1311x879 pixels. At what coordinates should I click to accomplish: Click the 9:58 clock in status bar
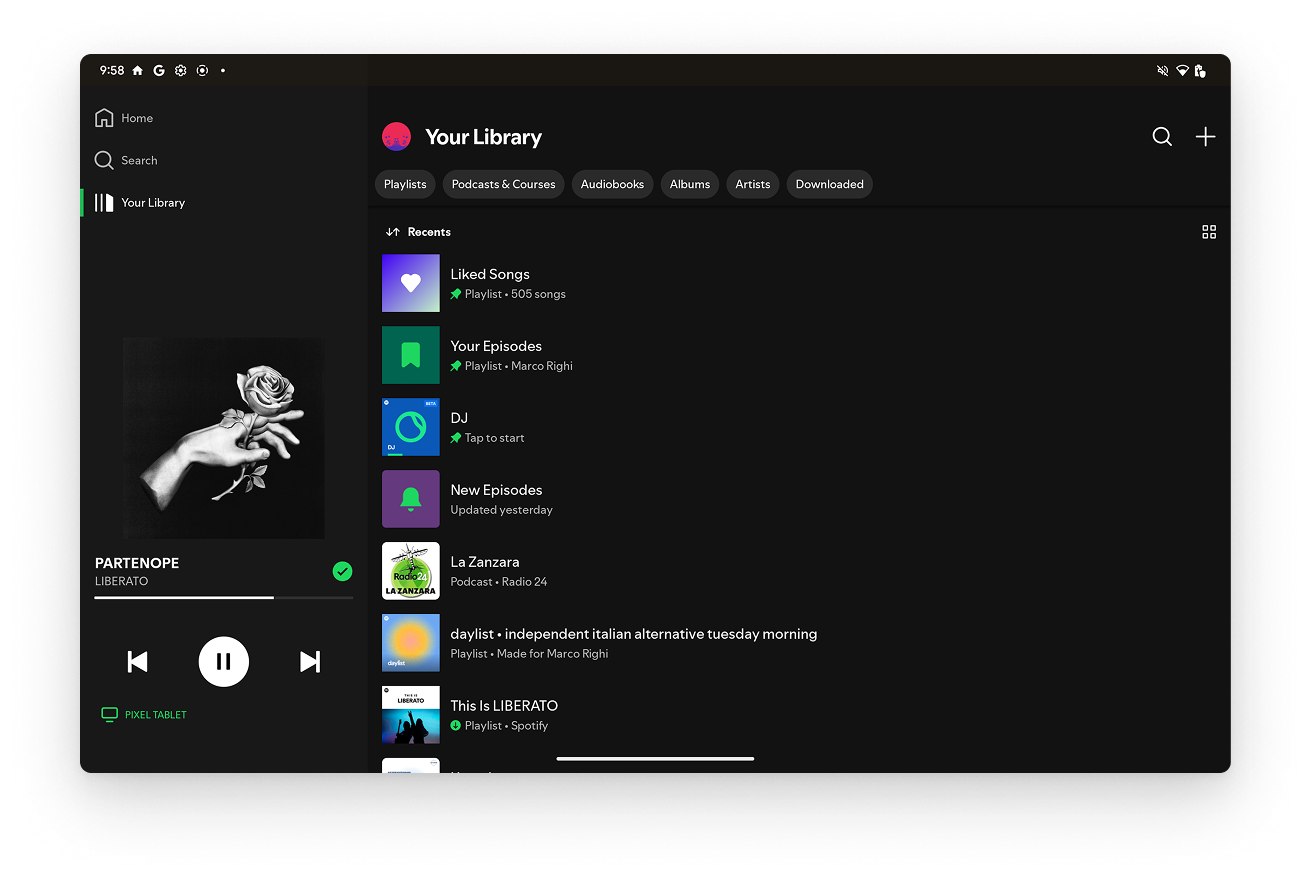112,71
